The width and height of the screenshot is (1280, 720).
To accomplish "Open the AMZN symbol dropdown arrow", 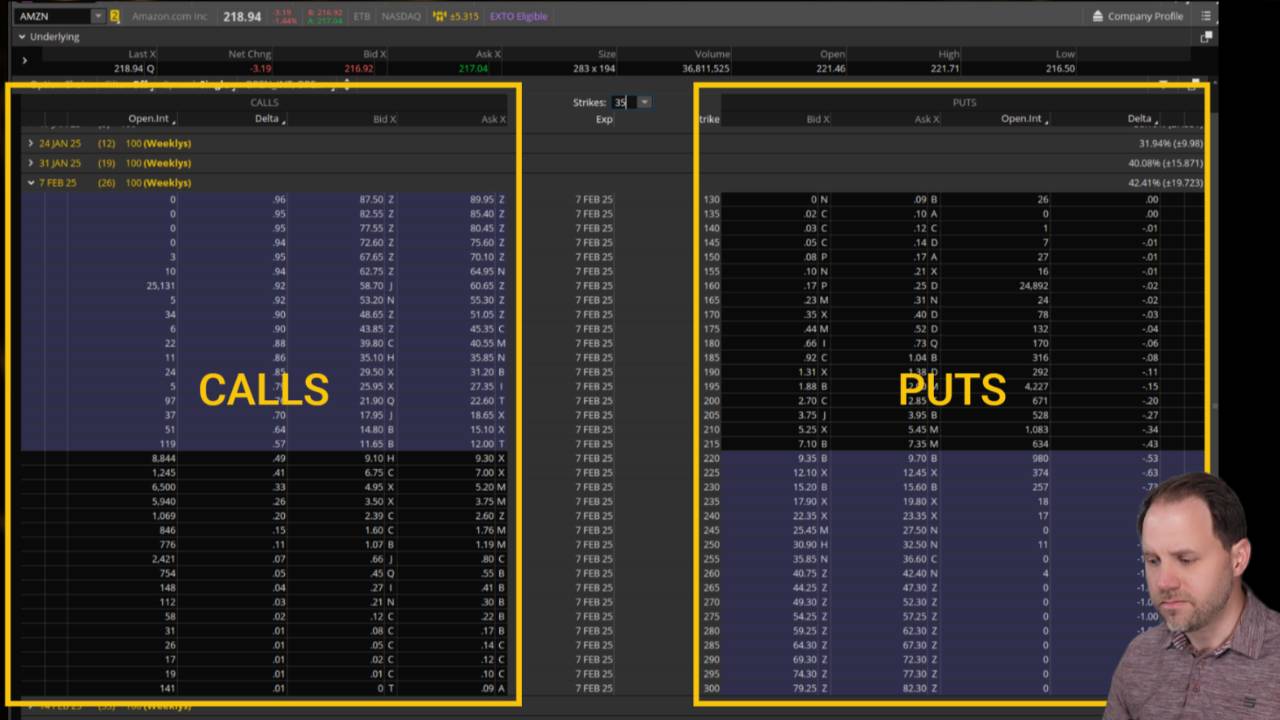I will point(98,16).
